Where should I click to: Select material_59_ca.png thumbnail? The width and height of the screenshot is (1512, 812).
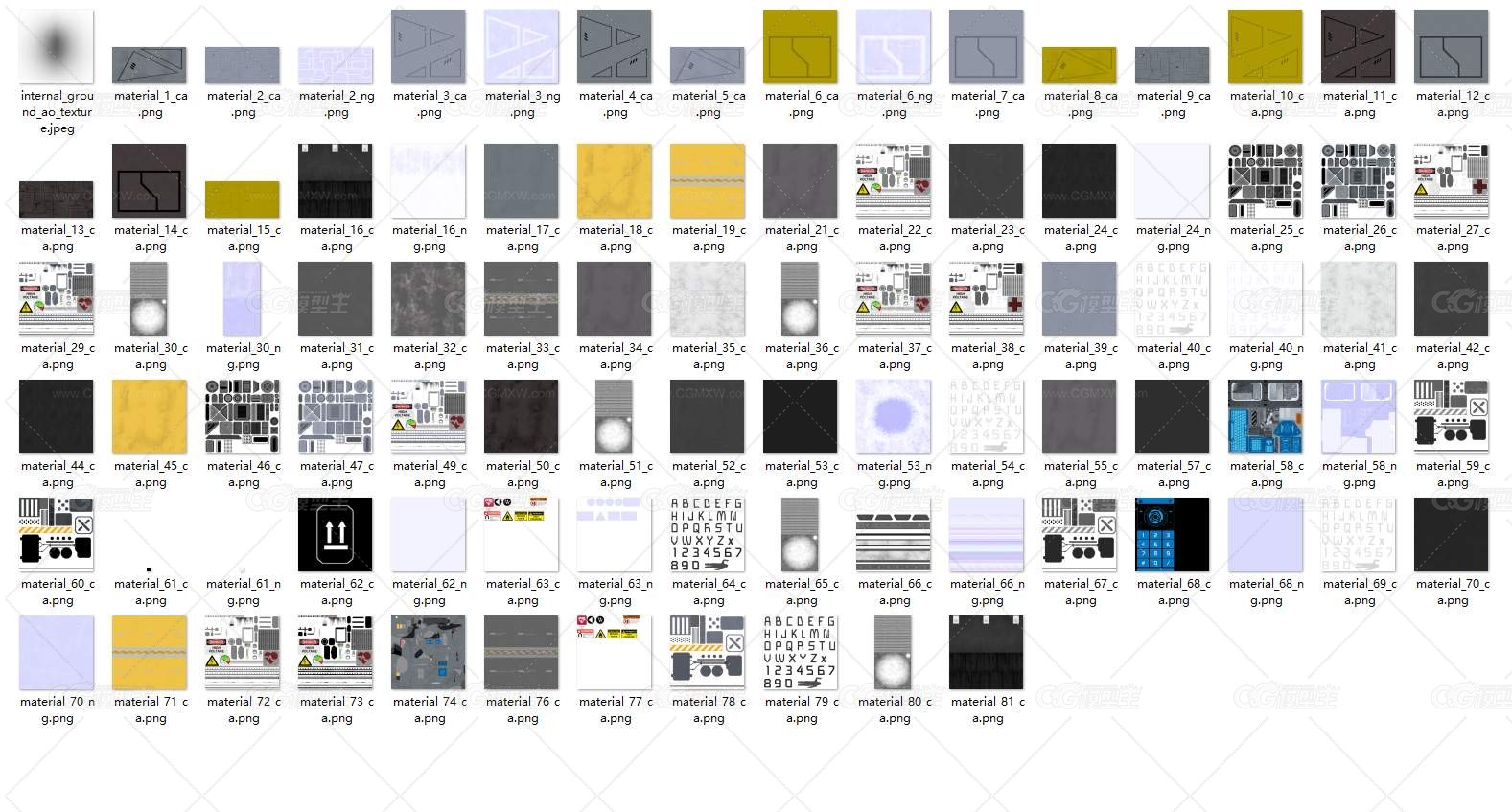[x=1452, y=416]
